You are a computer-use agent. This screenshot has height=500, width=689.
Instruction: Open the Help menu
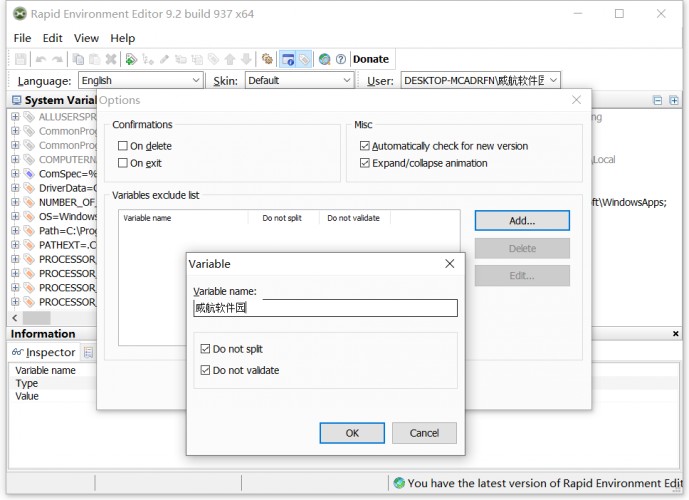(x=123, y=38)
